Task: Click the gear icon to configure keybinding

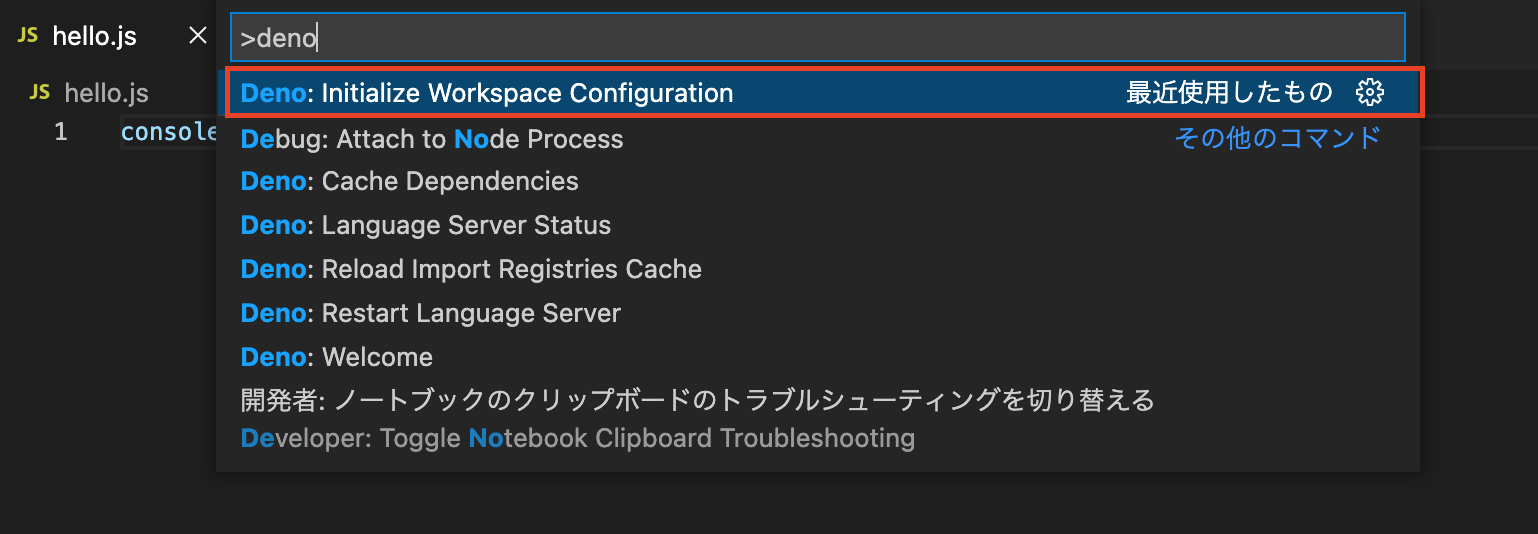Action: tap(1369, 93)
